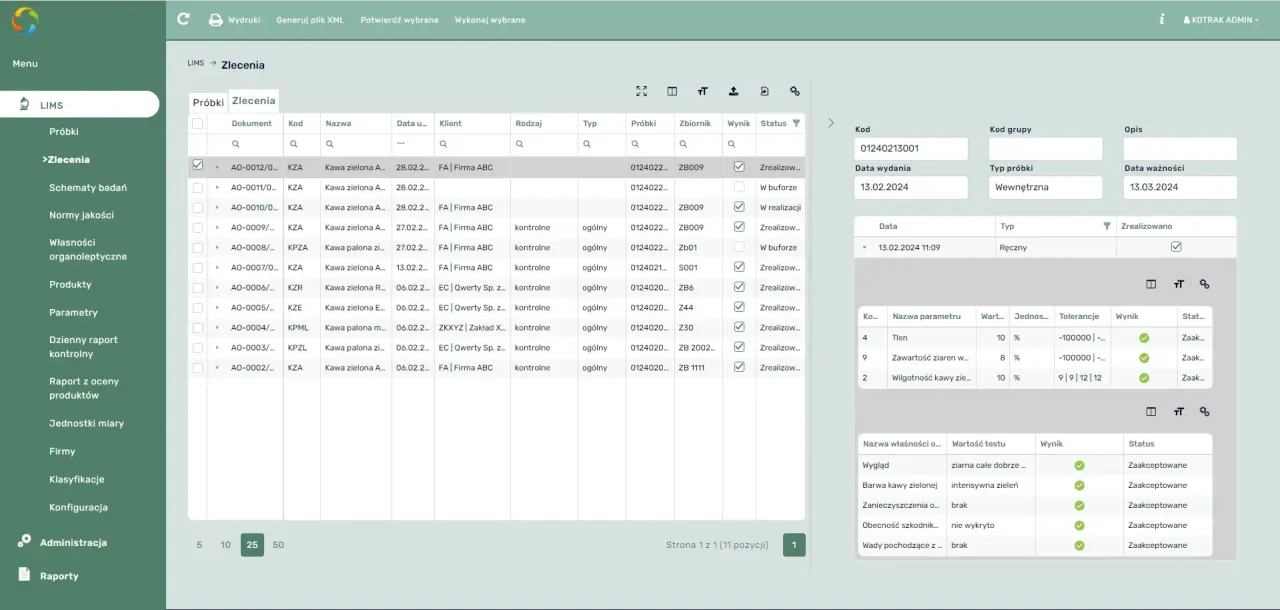1280x610 pixels.
Task: Click the refresh icon in top bar
Action: (x=183, y=19)
